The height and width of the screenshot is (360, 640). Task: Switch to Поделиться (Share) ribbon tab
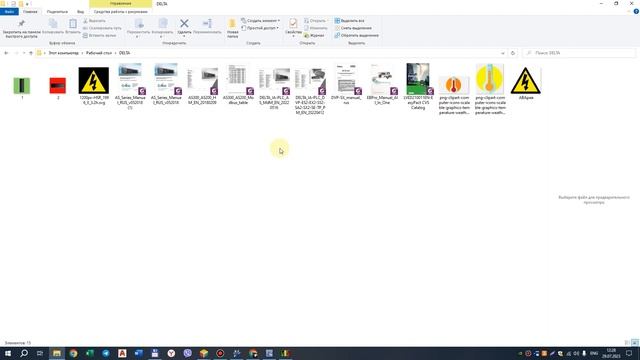click(57, 12)
